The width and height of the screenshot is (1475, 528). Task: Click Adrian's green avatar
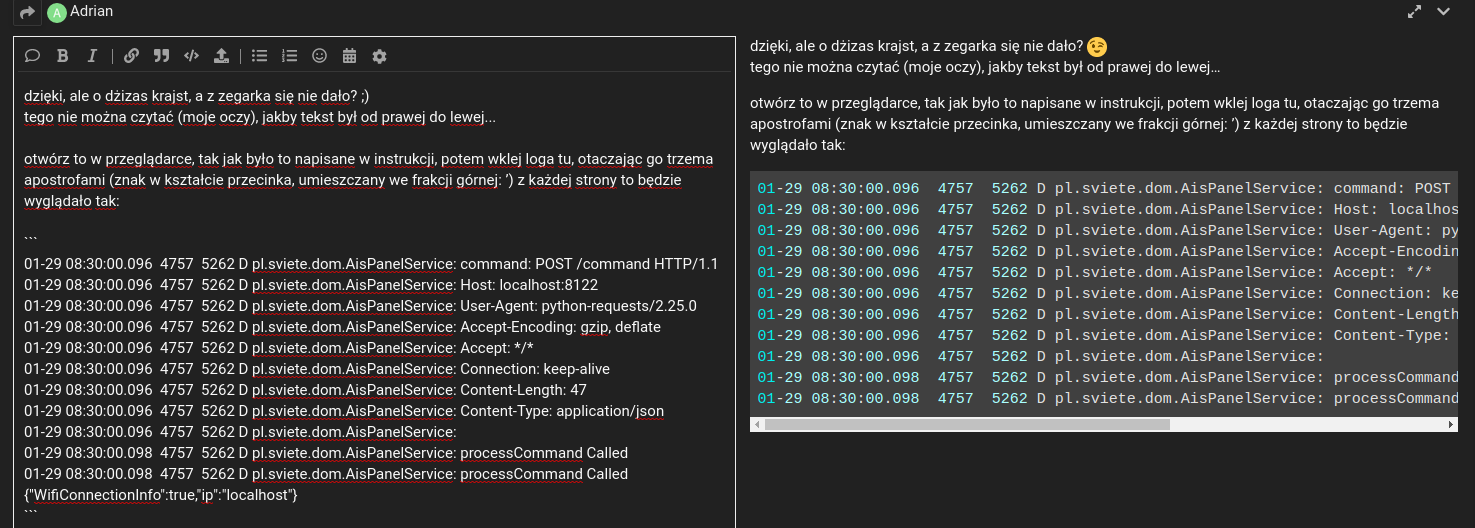(x=56, y=12)
